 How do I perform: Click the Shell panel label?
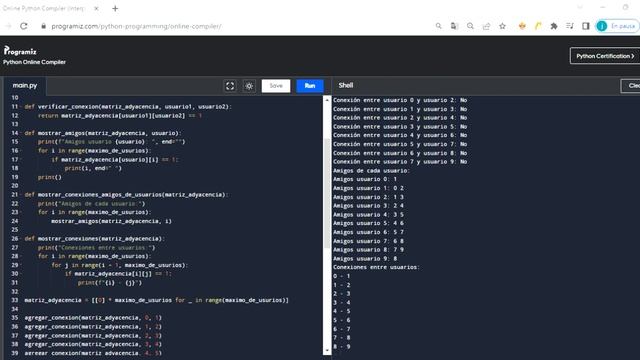coord(346,85)
